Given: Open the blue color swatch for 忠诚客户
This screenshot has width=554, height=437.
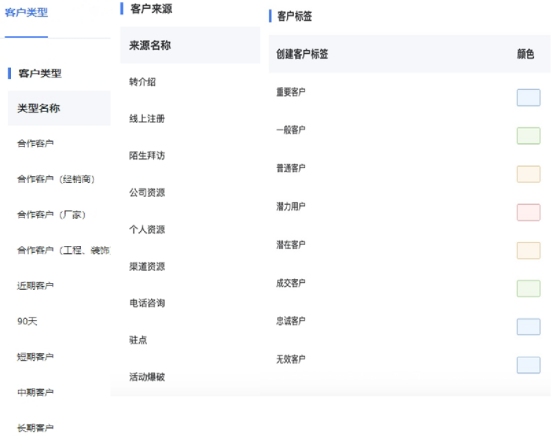Looking at the screenshot, I should click(x=529, y=327).
